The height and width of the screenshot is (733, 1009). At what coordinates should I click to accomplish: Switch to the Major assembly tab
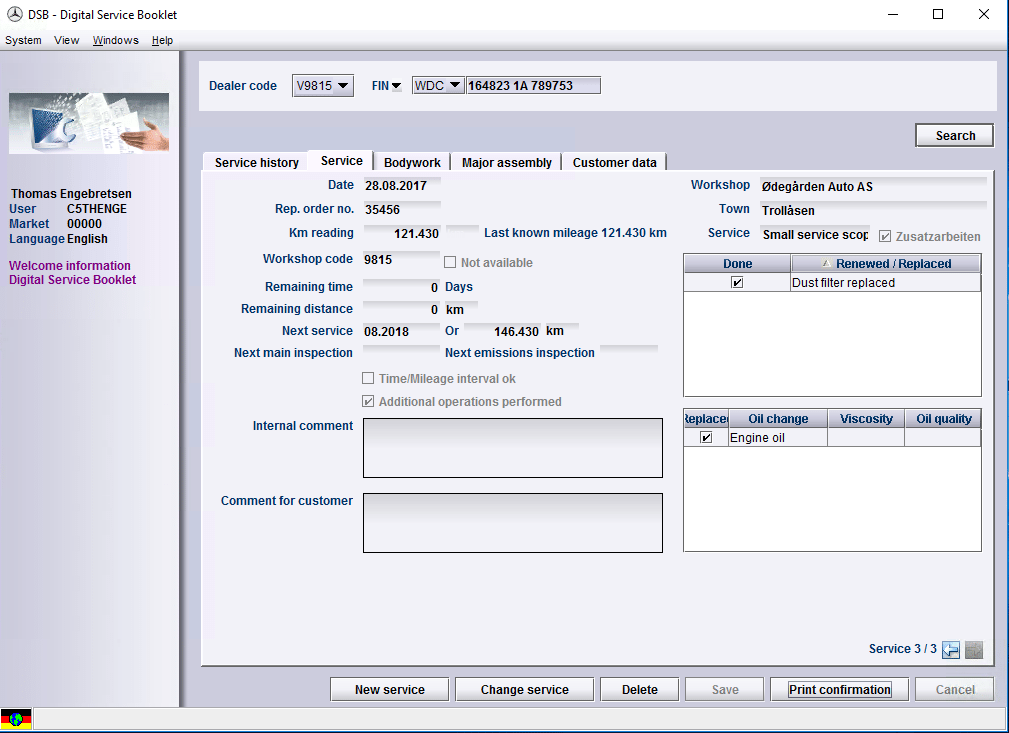coord(506,162)
